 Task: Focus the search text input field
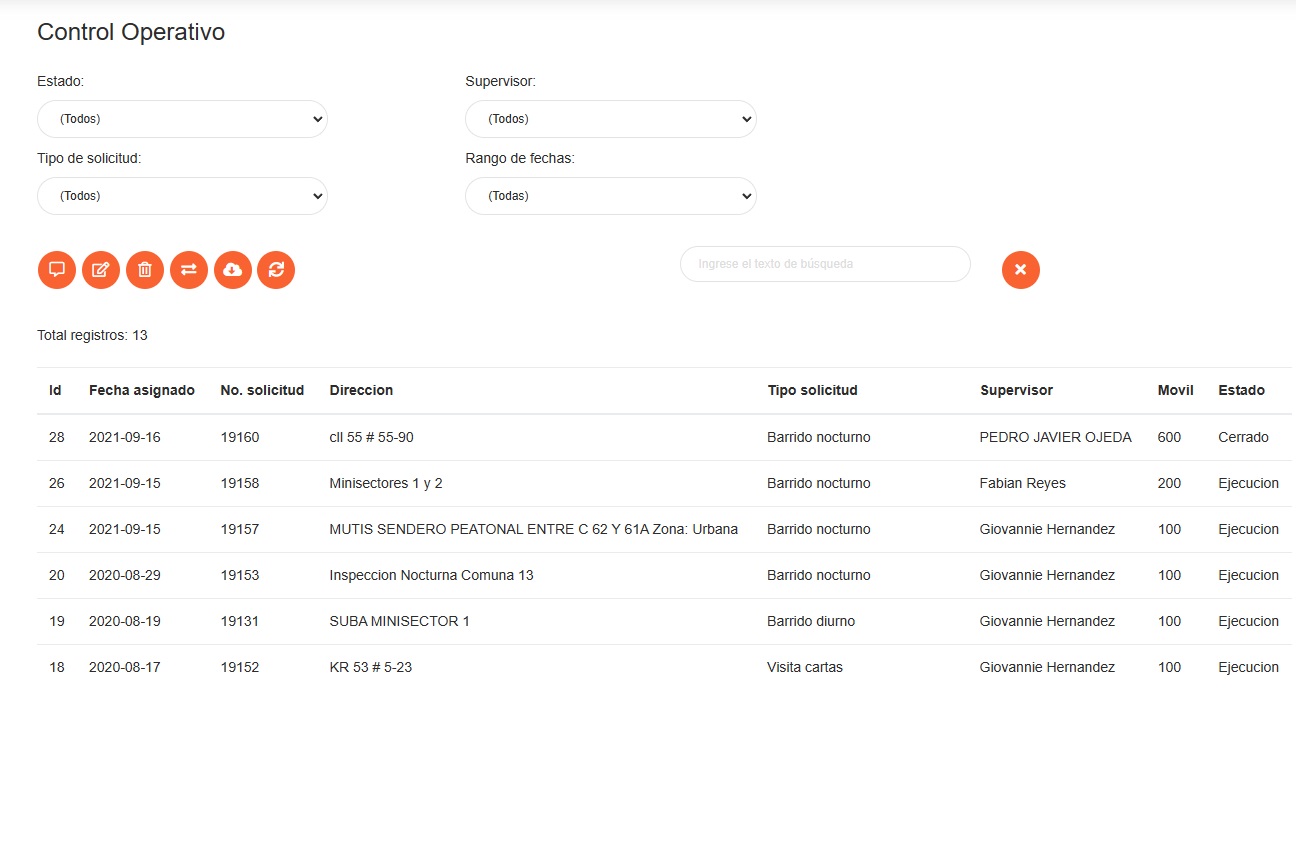click(825, 264)
